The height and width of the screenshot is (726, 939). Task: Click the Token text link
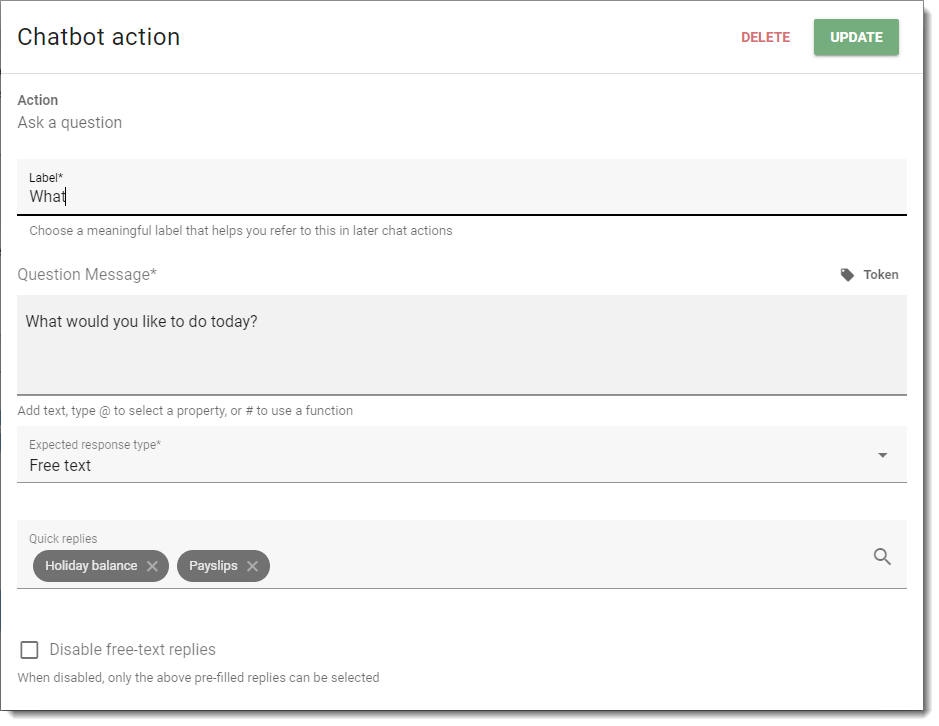coord(880,275)
